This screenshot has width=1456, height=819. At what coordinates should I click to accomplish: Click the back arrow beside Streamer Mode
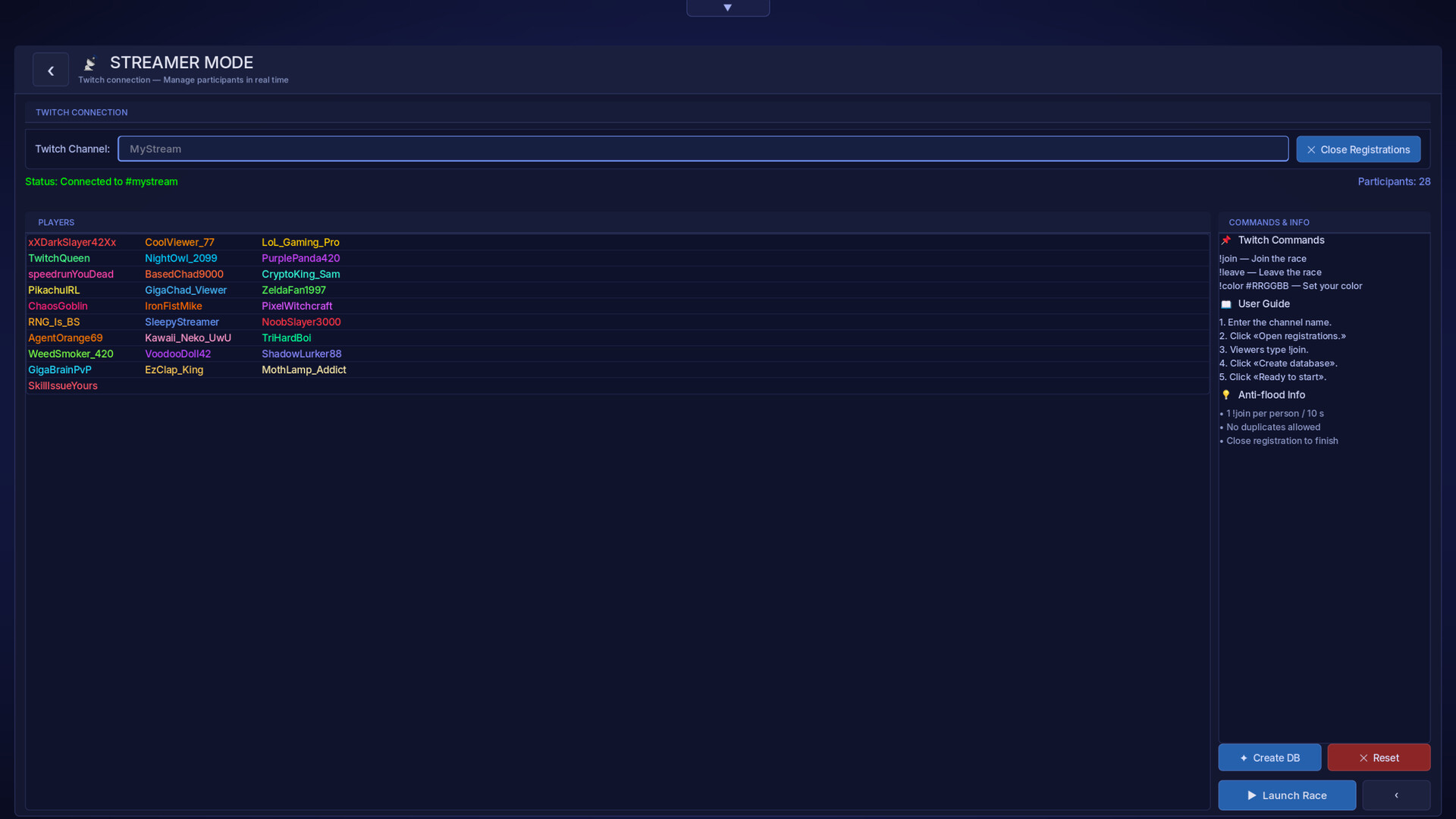click(x=51, y=70)
